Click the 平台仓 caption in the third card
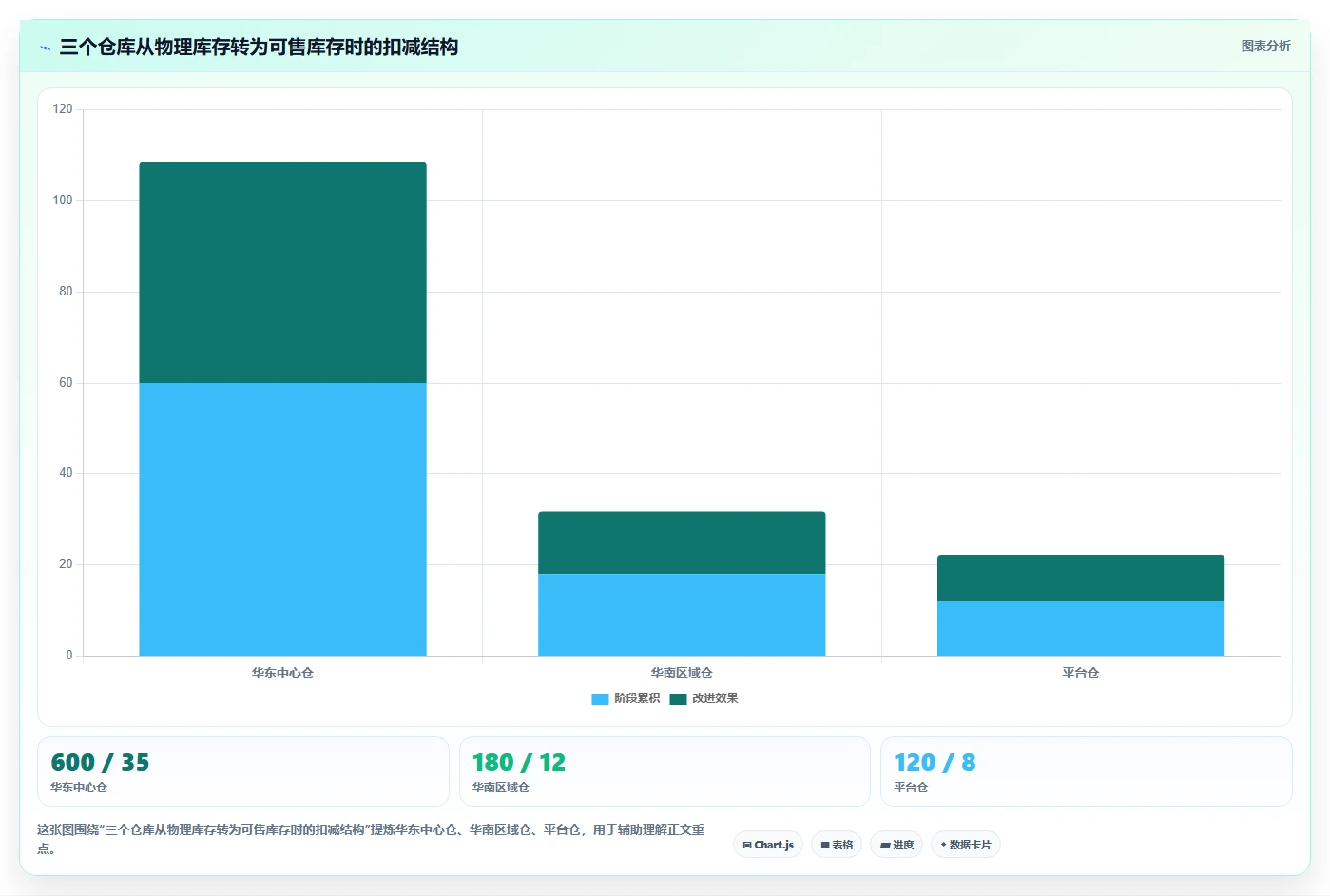 point(911,788)
